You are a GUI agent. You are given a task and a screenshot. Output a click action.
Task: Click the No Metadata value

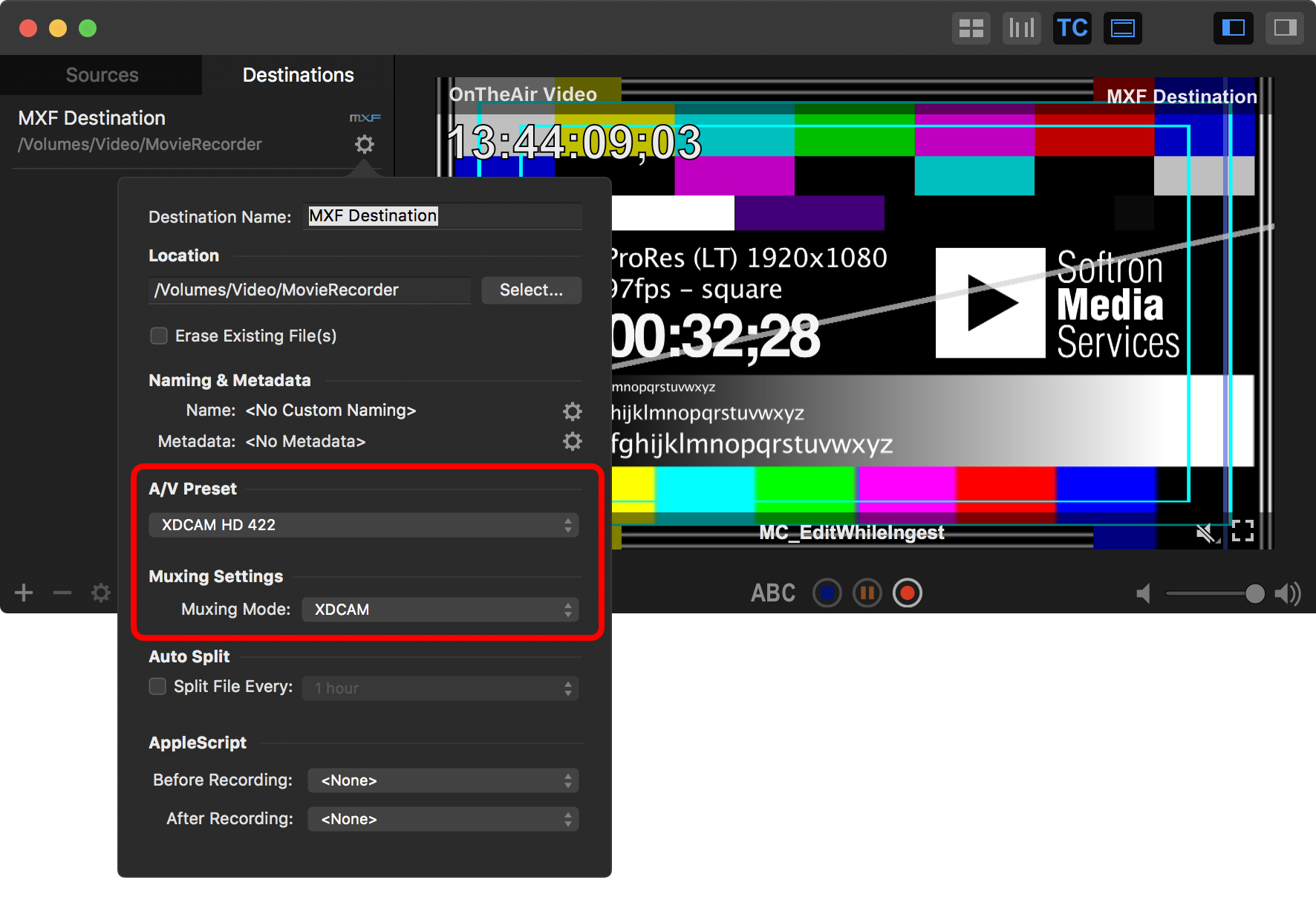point(305,442)
